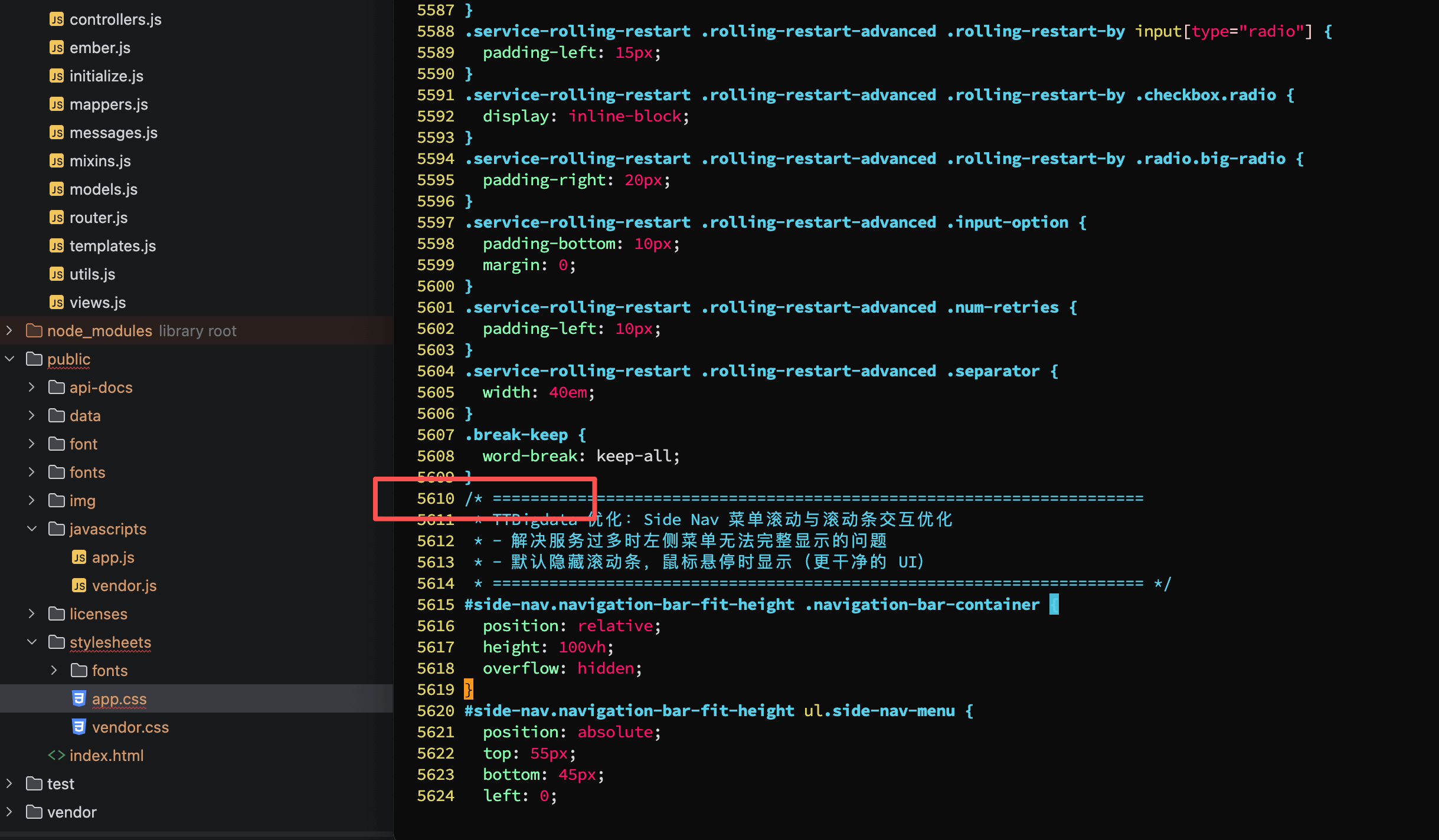Open app.js under javascripts
The width and height of the screenshot is (1439, 840).
pyautogui.click(x=113, y=557)
